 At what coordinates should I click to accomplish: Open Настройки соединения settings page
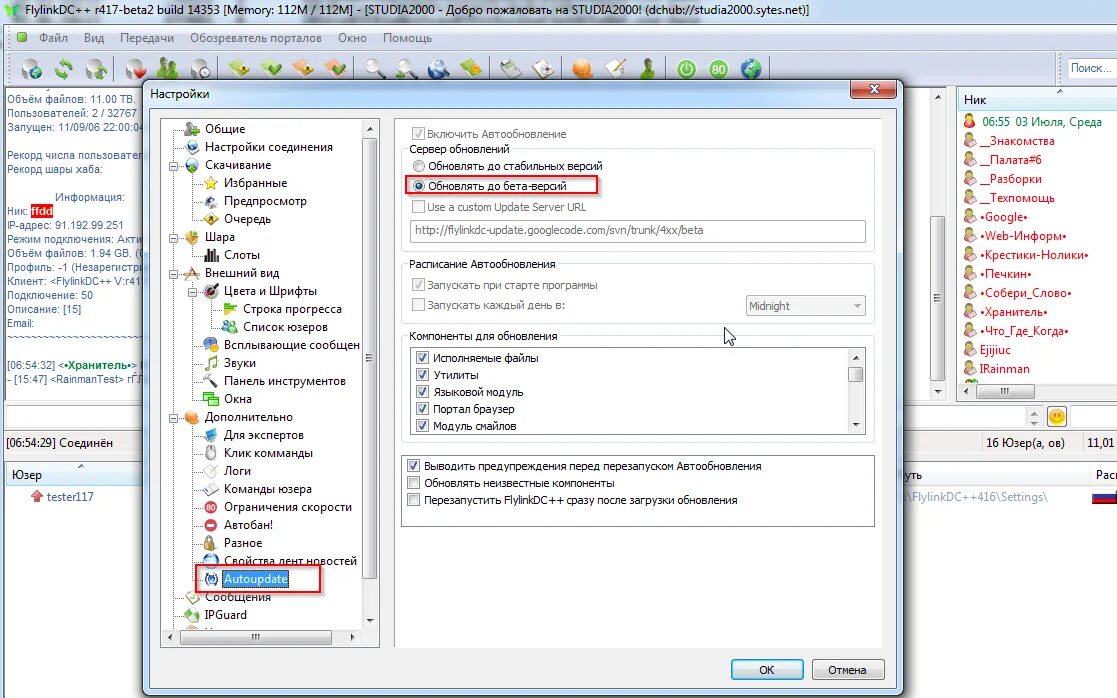[269, 147]
